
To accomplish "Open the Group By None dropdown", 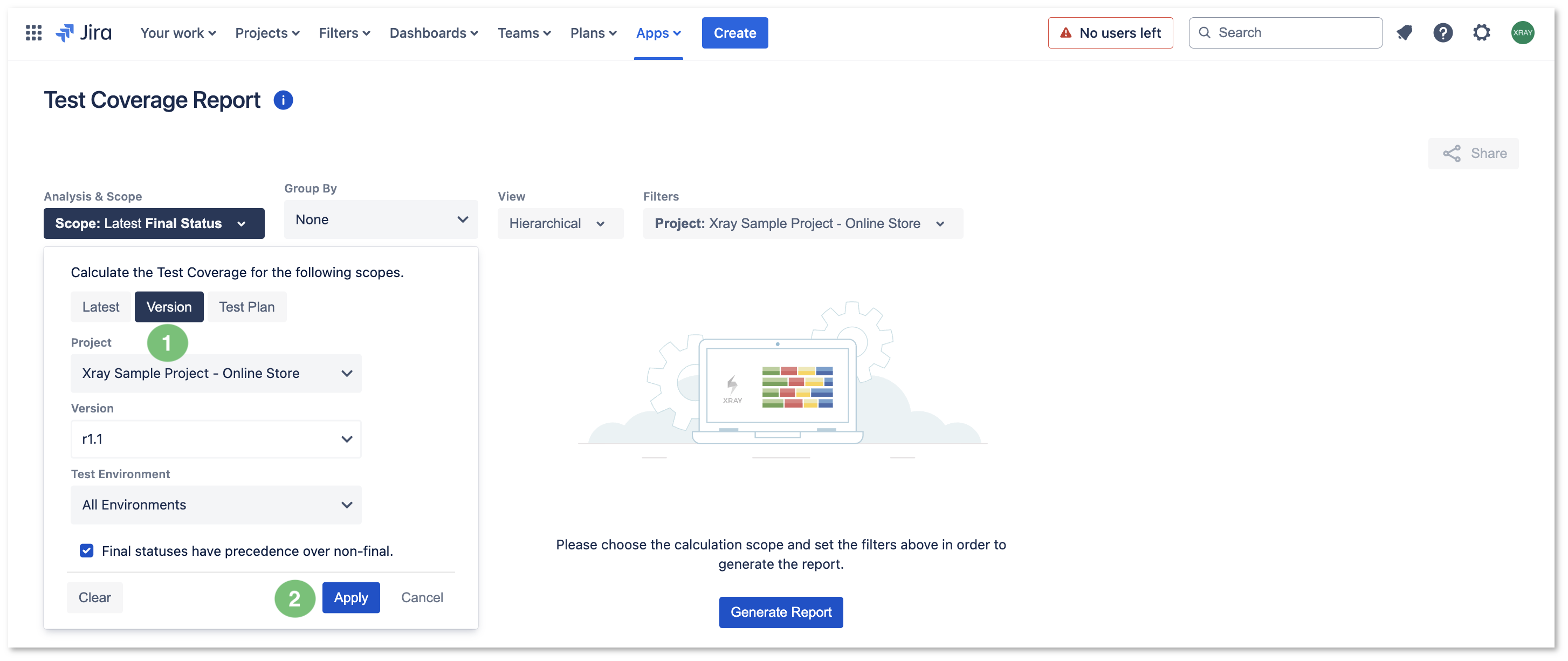I will pos(381,220).
